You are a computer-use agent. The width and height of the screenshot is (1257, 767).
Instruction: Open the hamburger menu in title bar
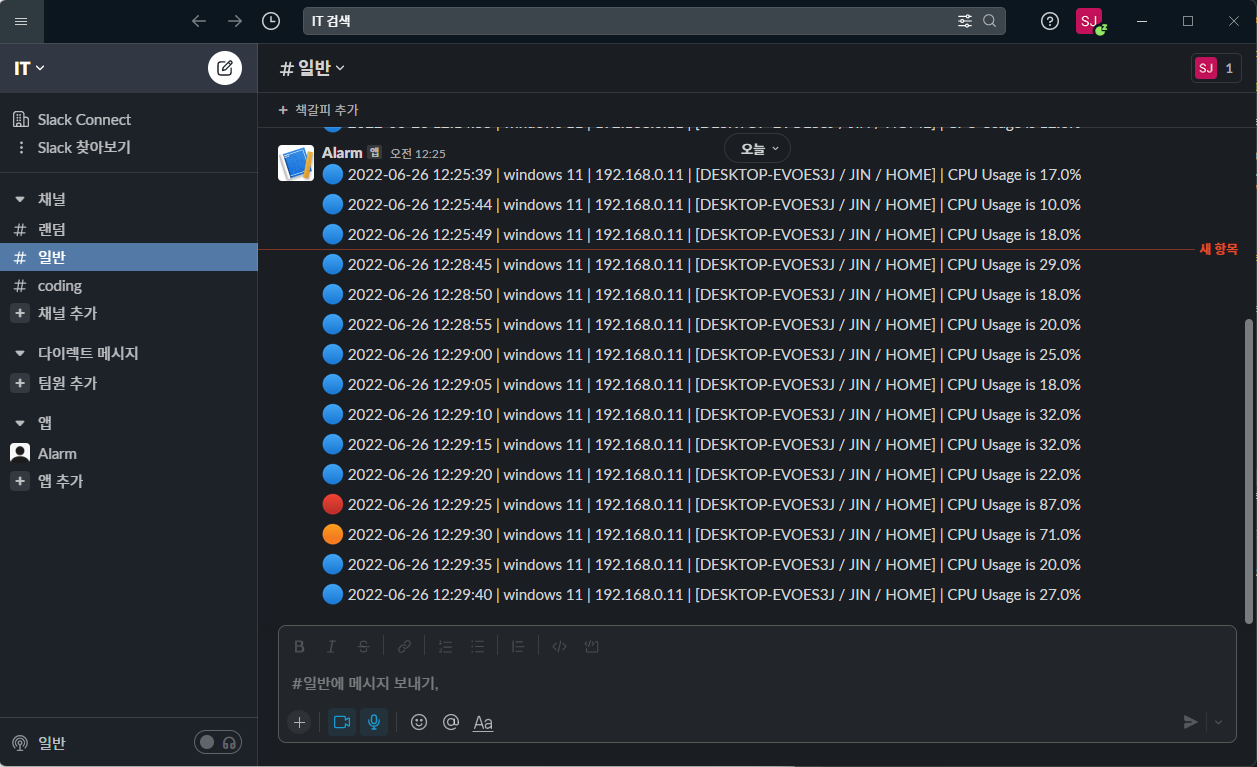tap(21, 21)
